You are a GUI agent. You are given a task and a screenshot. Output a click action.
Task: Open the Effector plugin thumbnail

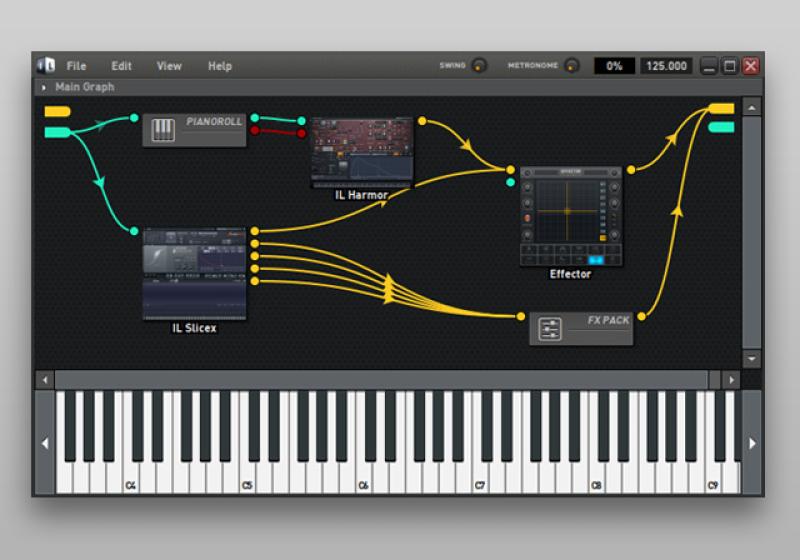(570, 216)
